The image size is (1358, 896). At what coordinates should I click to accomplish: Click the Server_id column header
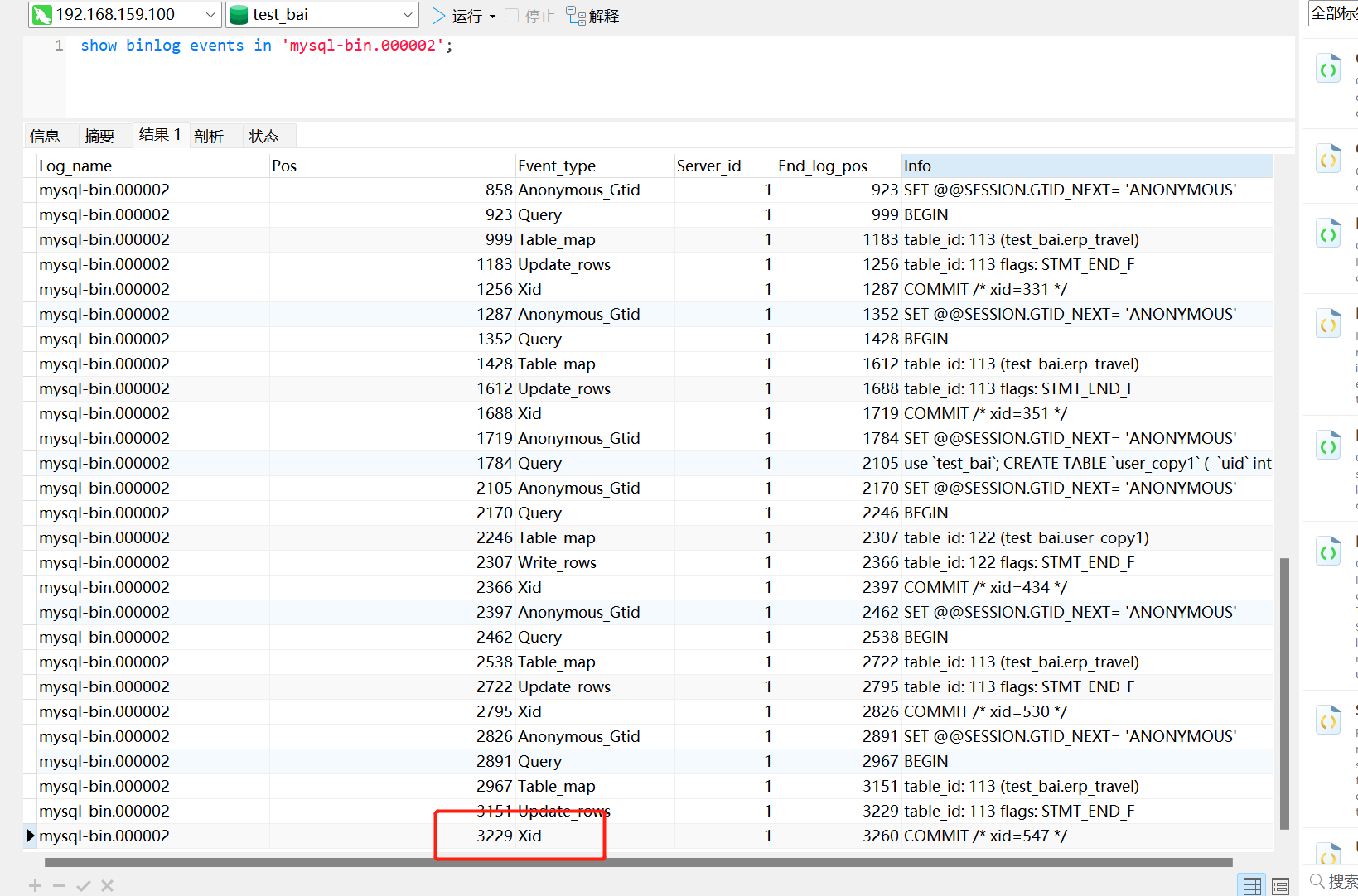725,166
